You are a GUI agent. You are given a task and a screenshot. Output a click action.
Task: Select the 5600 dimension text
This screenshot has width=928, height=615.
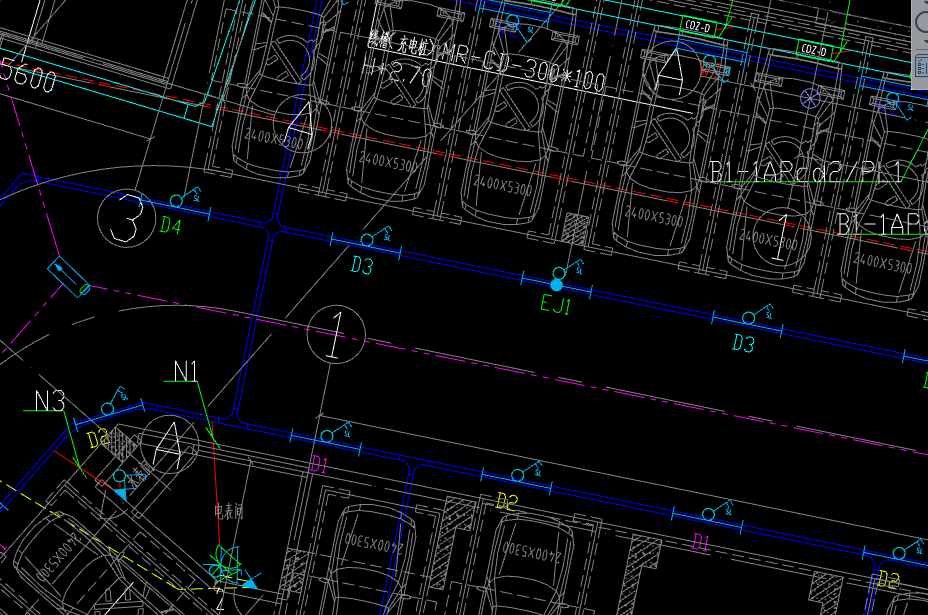(x=28, y=75)
